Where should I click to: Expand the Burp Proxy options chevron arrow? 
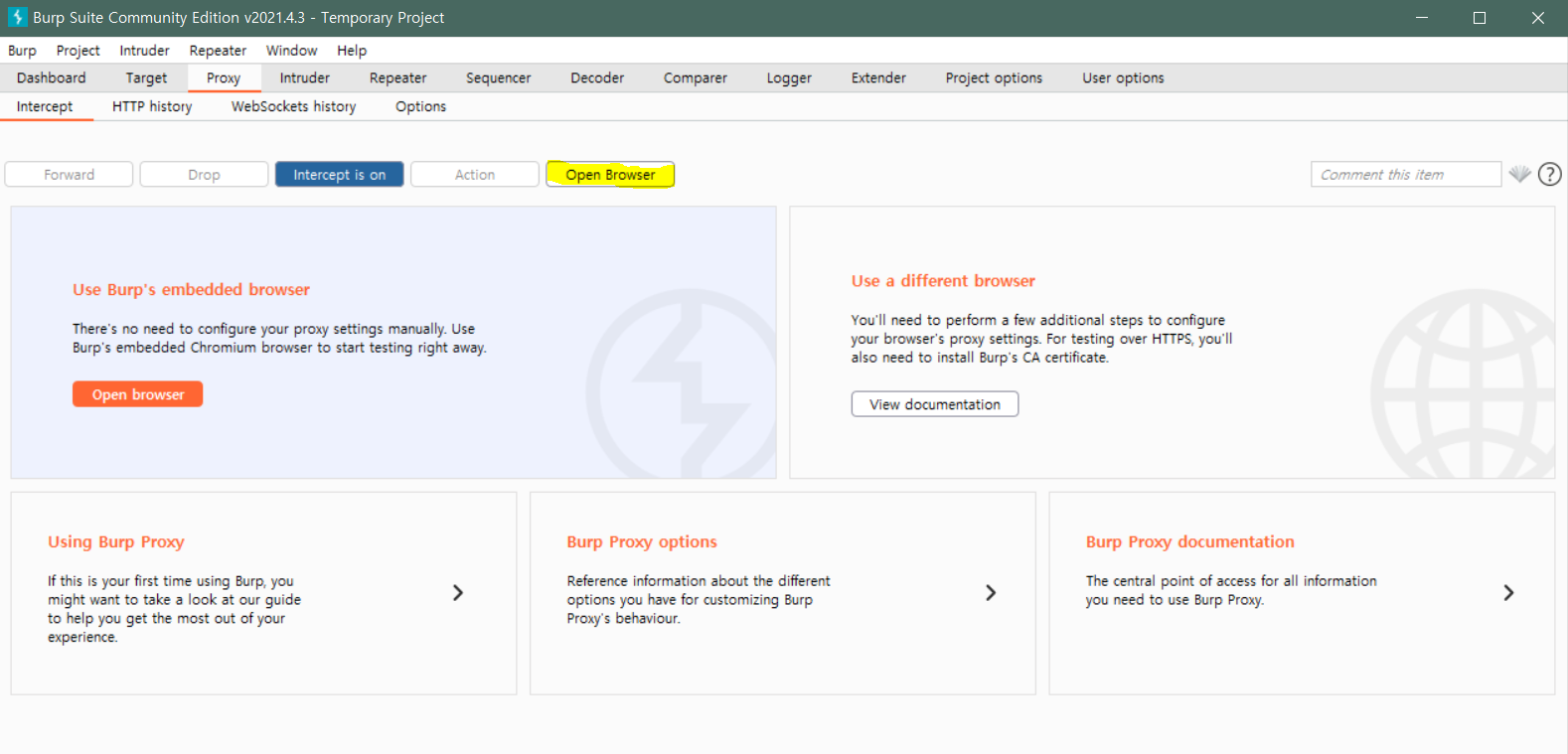(991, 592)
